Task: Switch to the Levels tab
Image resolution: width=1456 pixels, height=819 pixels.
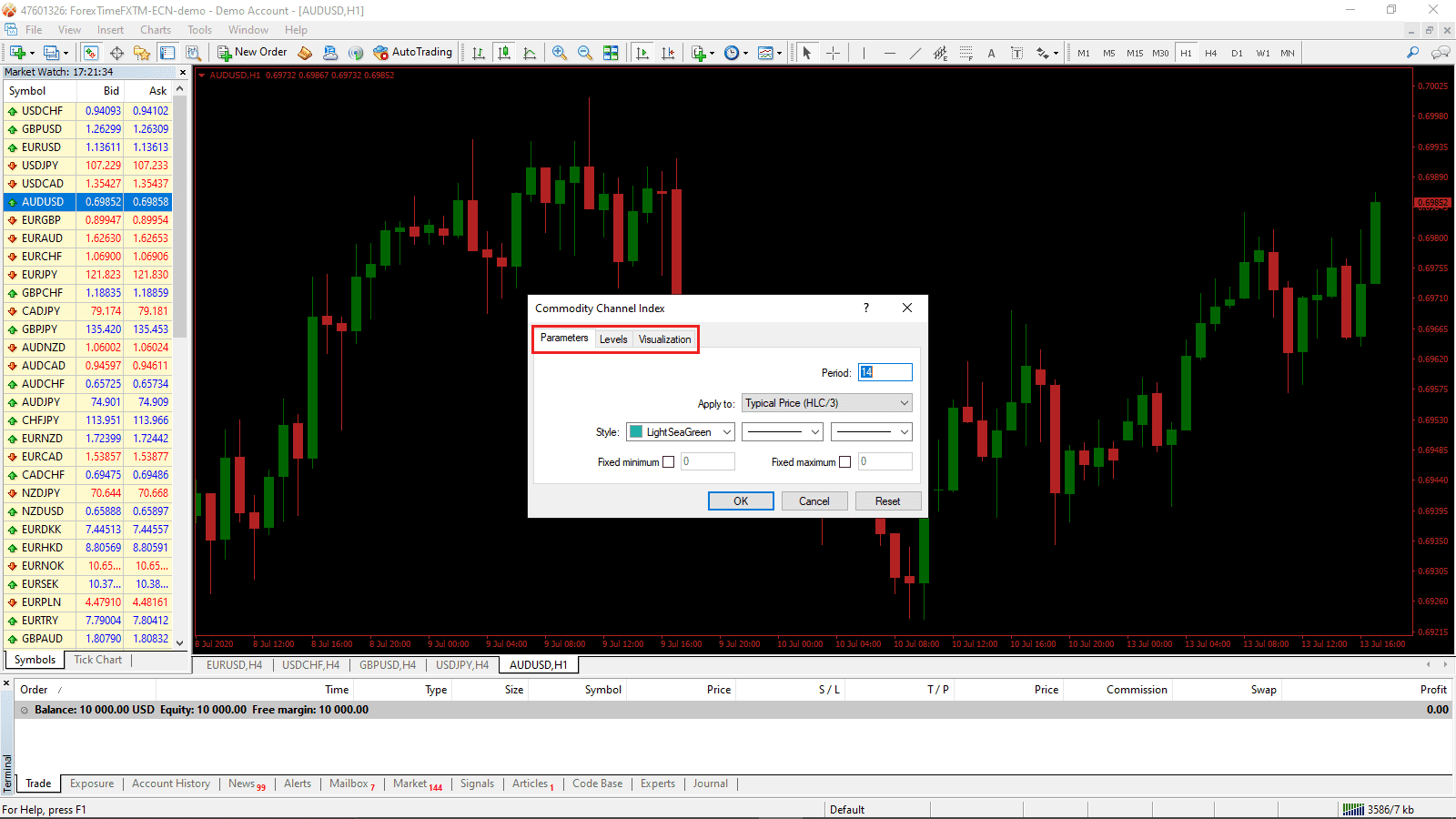Action: pyautogui.click(x=613, y=338)
